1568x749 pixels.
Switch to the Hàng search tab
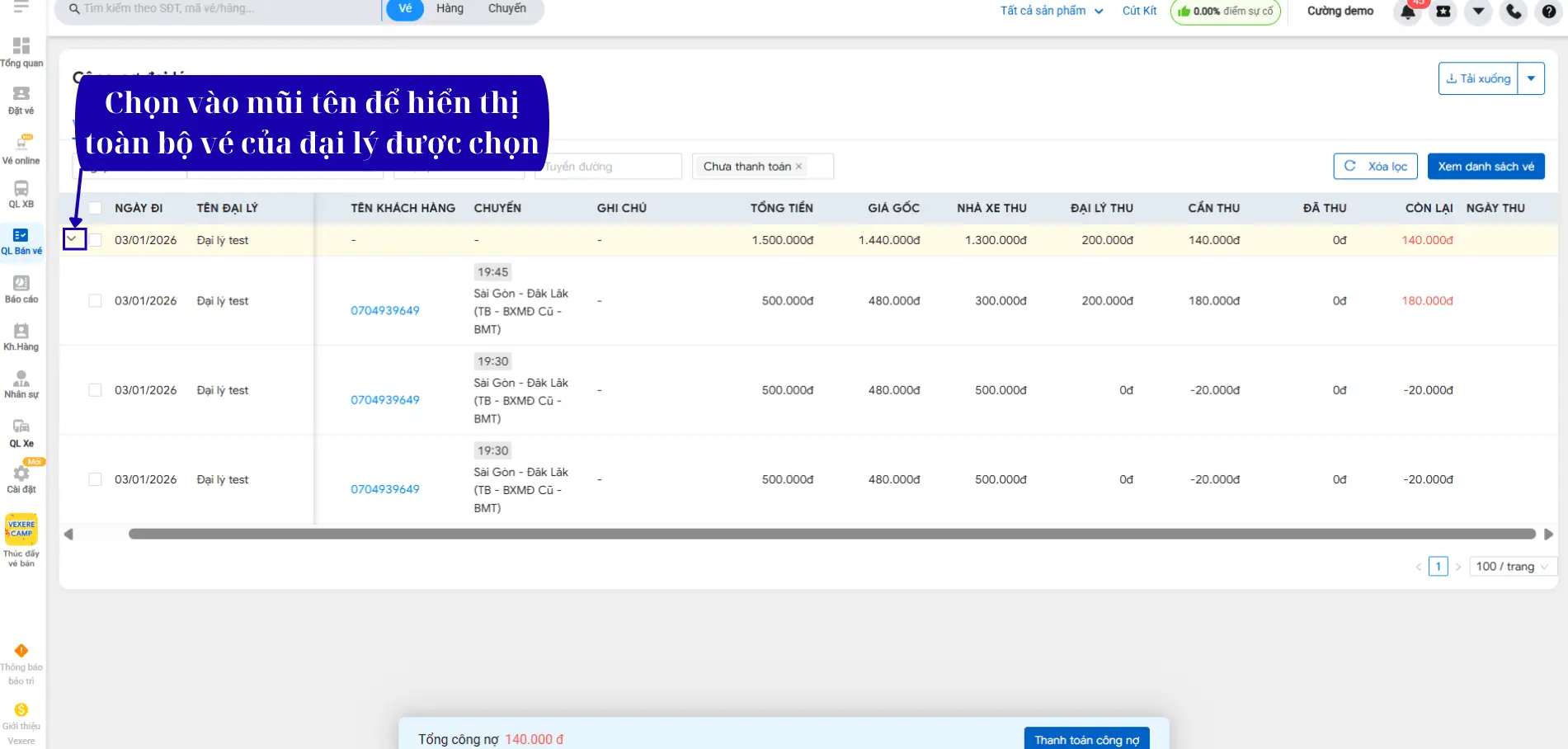coord(450,9)
